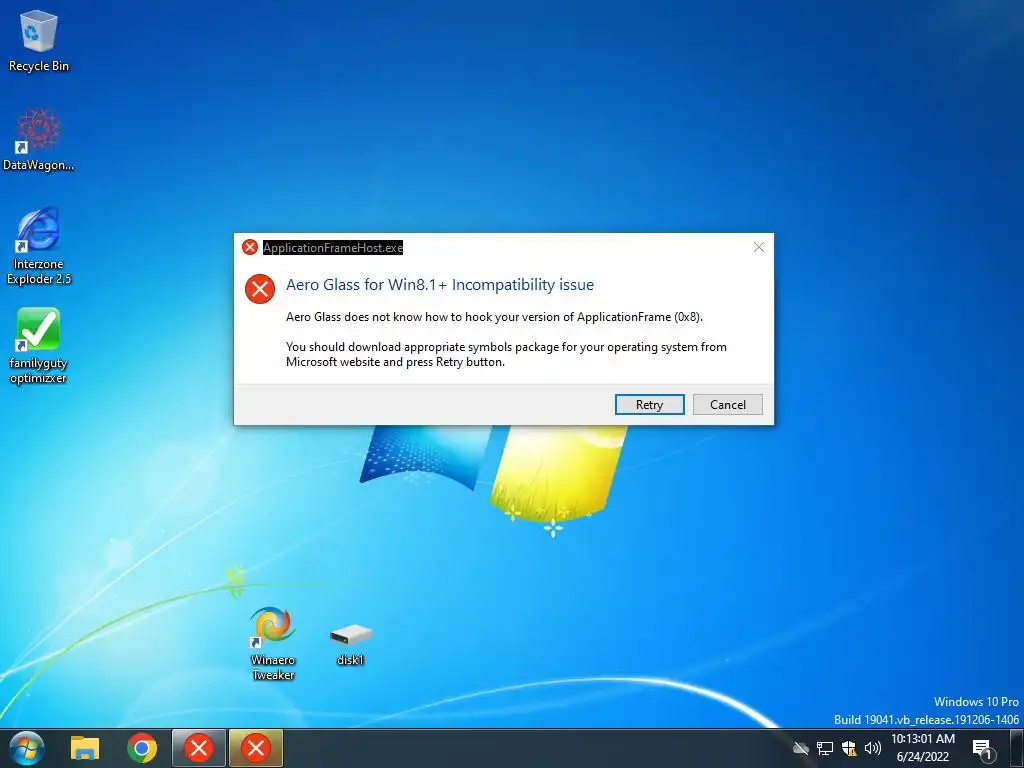Click the OneDrive cloud tray icon
The width and height of the screenshot is (1024, 768).
800,748
